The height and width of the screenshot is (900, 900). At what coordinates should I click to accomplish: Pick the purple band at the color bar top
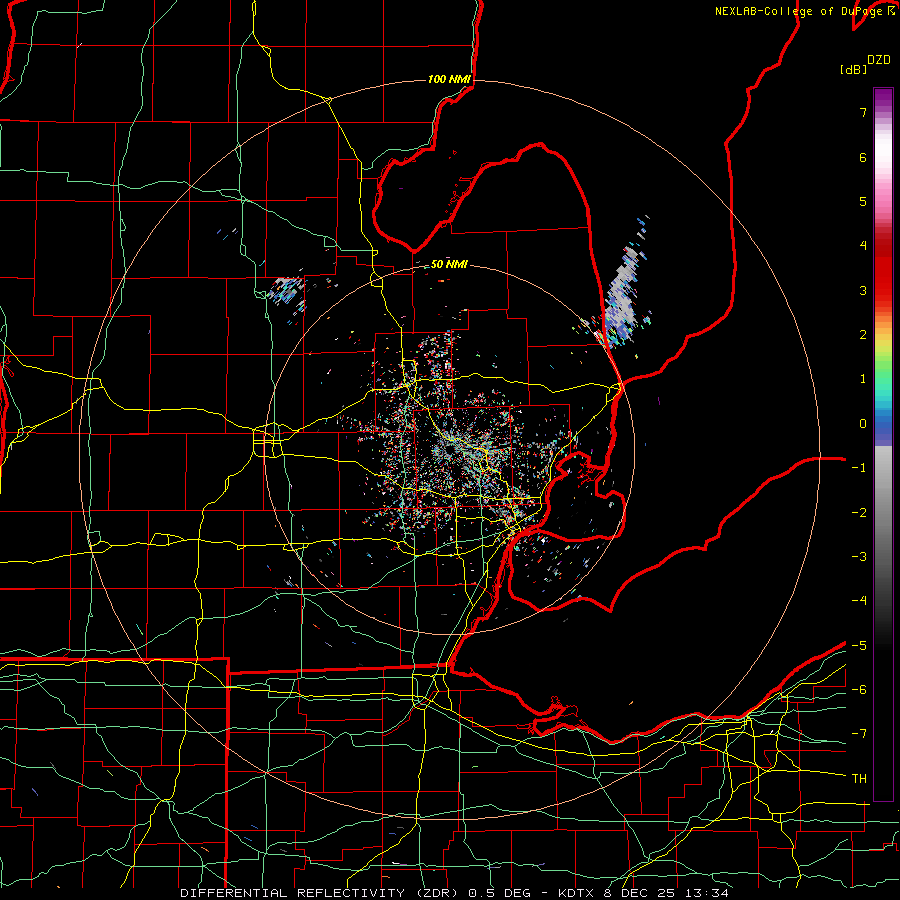883,99
